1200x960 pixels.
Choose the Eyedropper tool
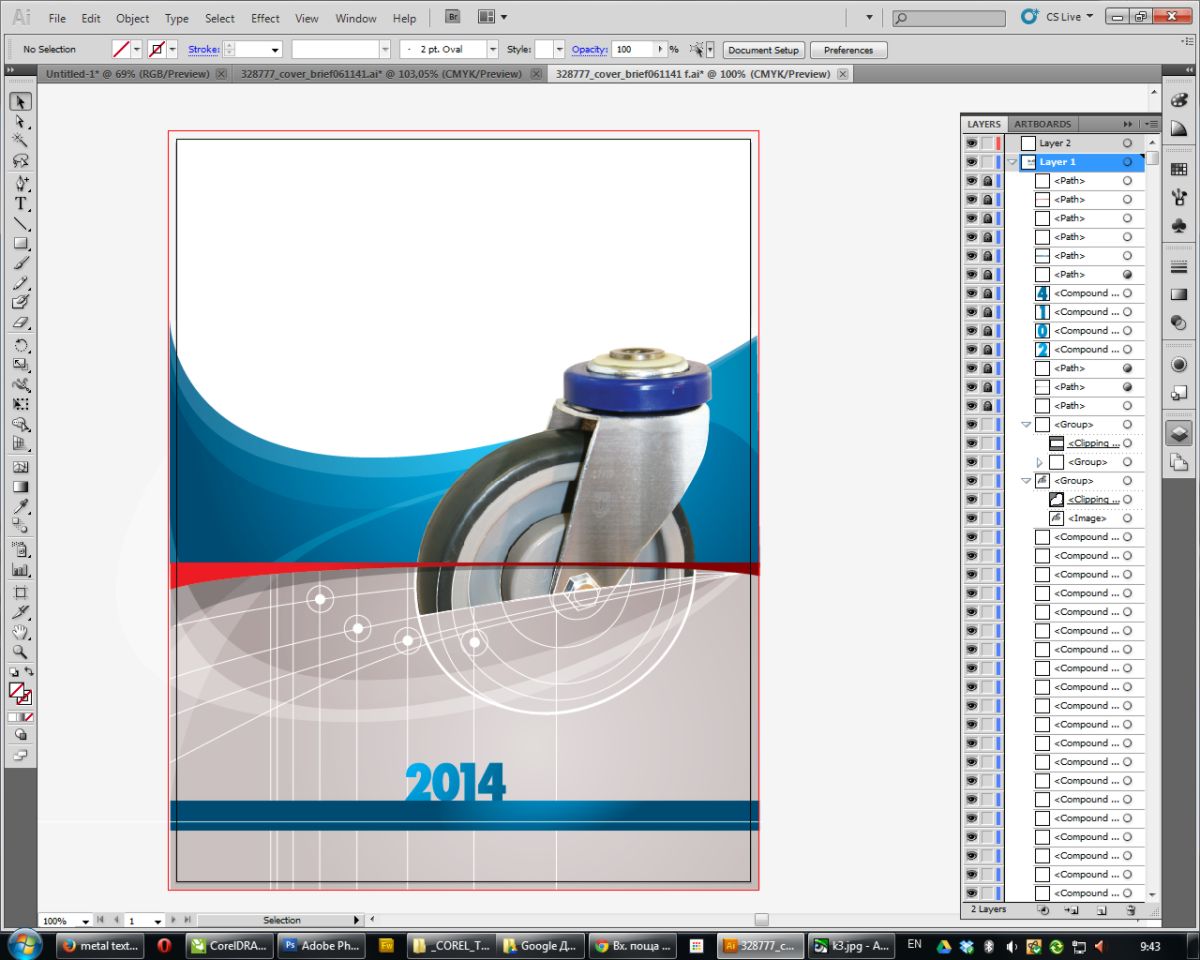20,507
